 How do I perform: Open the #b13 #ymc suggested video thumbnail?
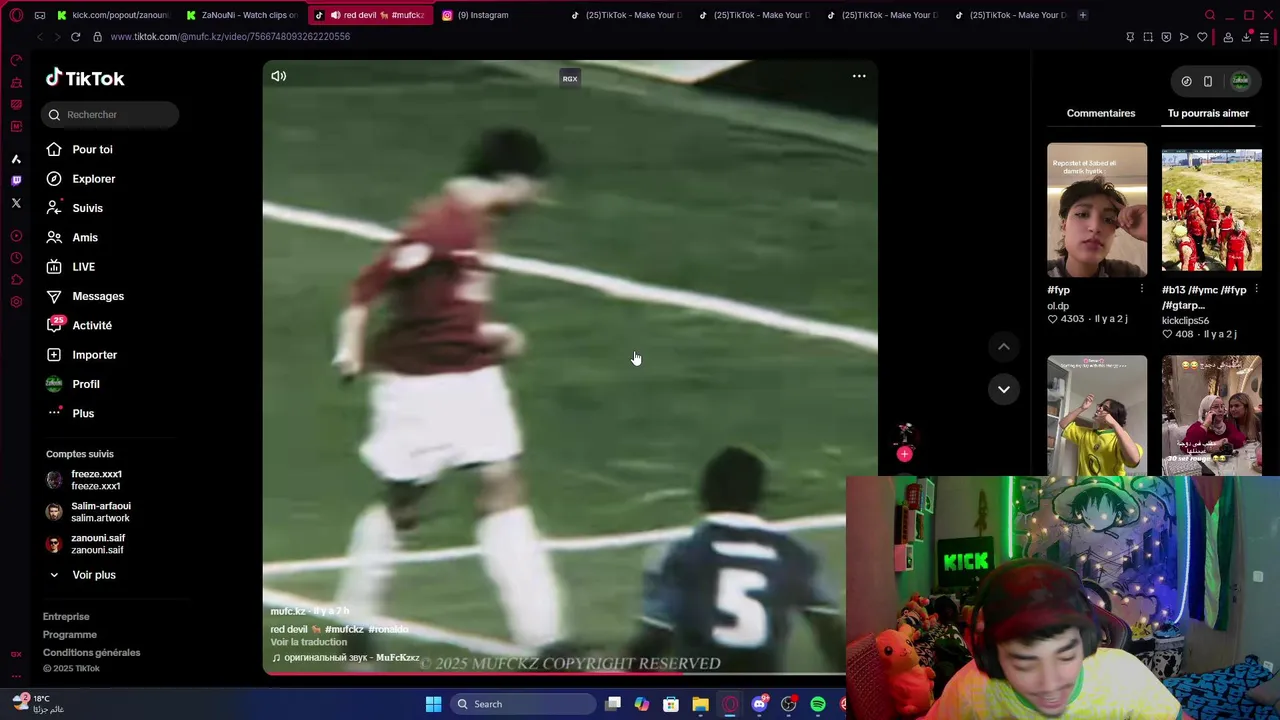(1211, 210)
